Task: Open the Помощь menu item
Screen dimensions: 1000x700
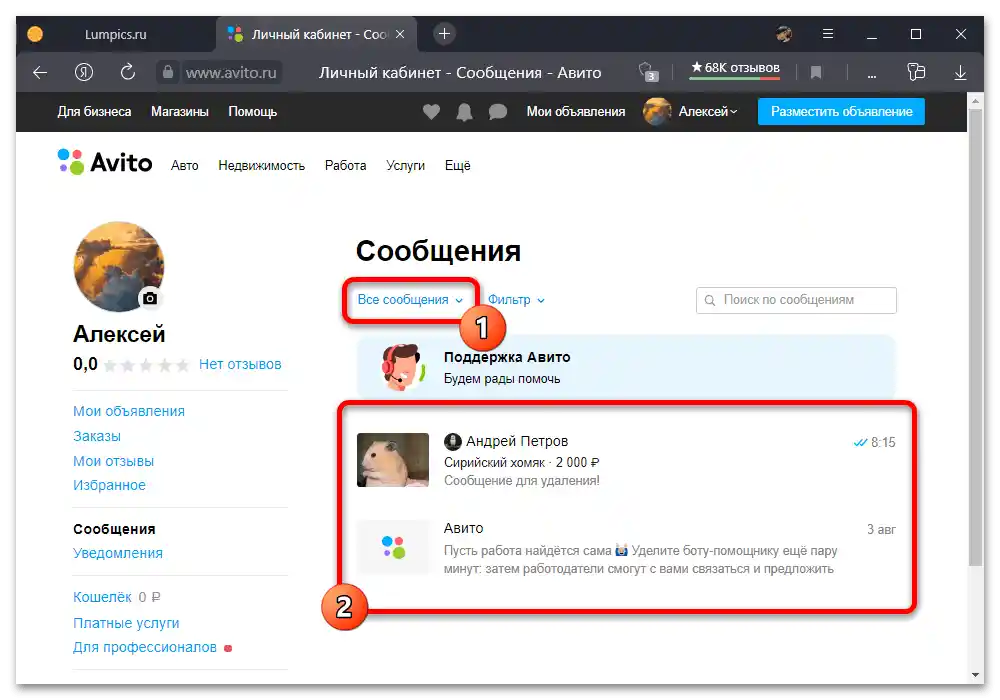Action: (253, 112)
